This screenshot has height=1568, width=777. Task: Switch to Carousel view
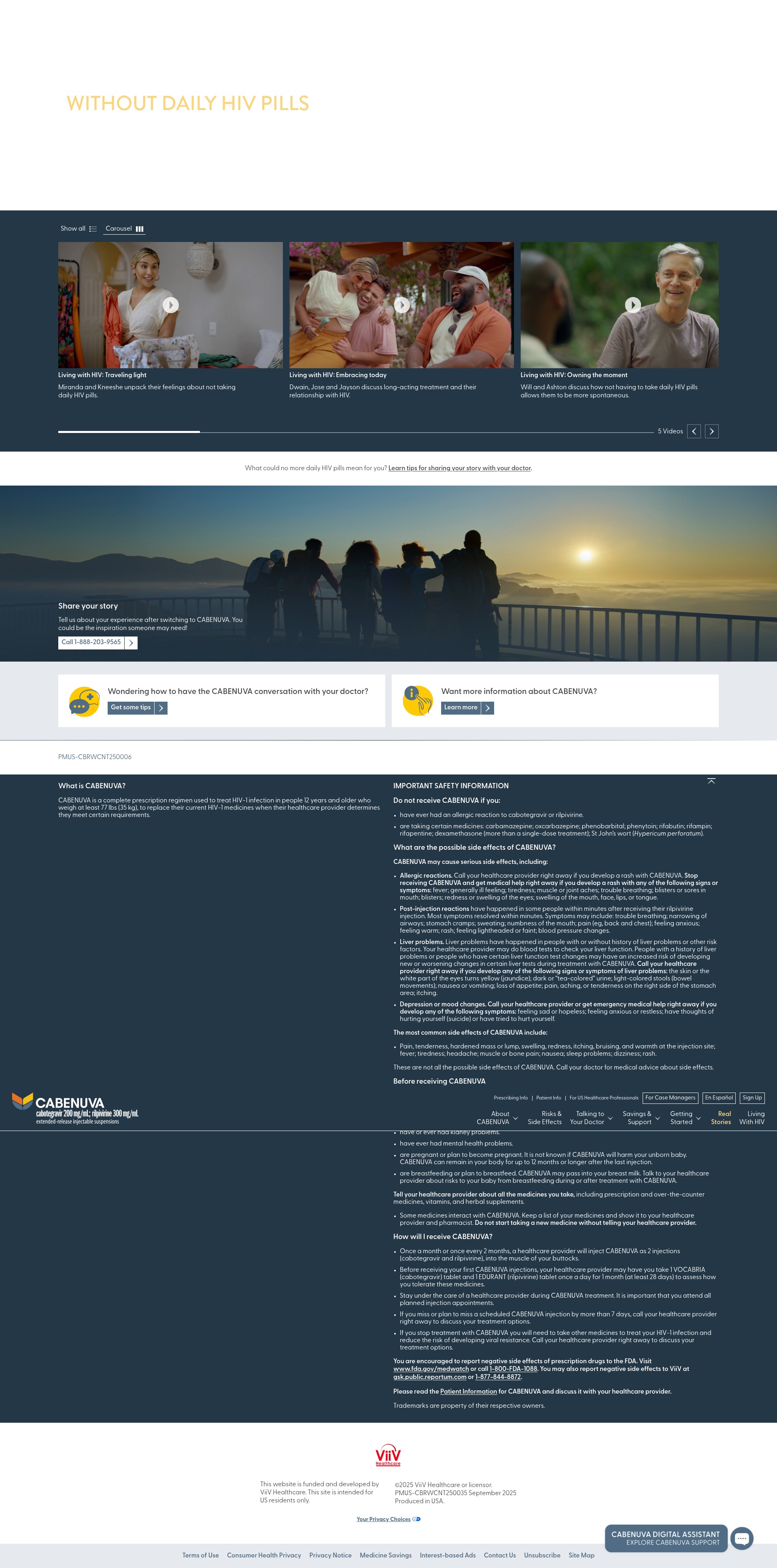pyautogui.click(x=124, y=229)
